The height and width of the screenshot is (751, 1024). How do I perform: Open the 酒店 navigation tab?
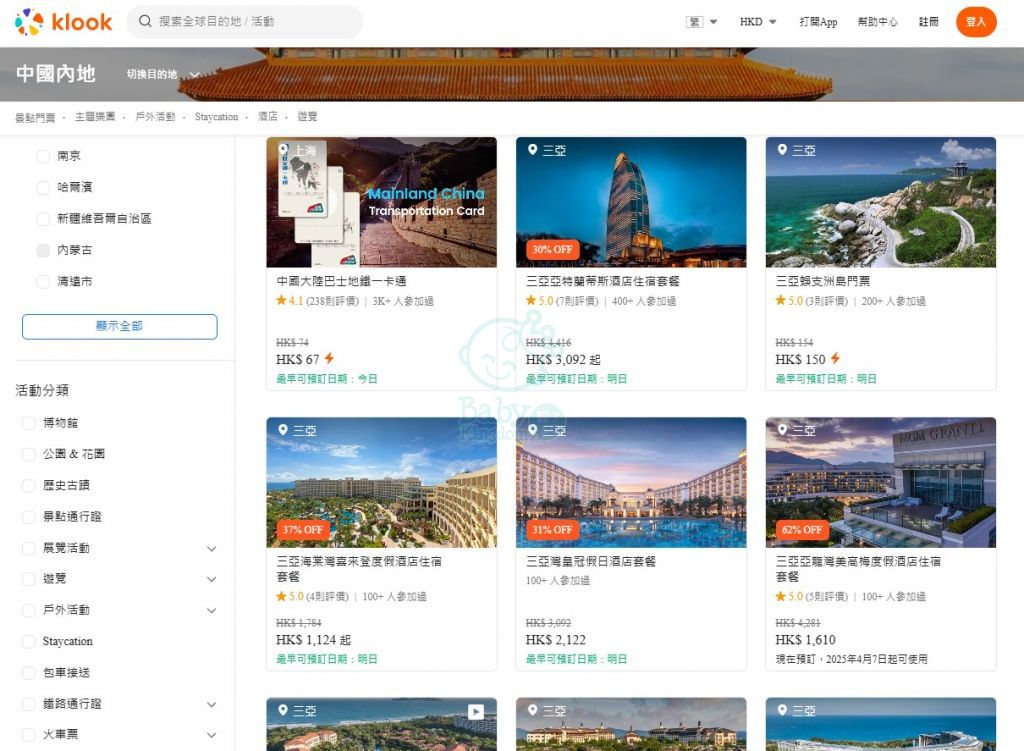(267, 117)
